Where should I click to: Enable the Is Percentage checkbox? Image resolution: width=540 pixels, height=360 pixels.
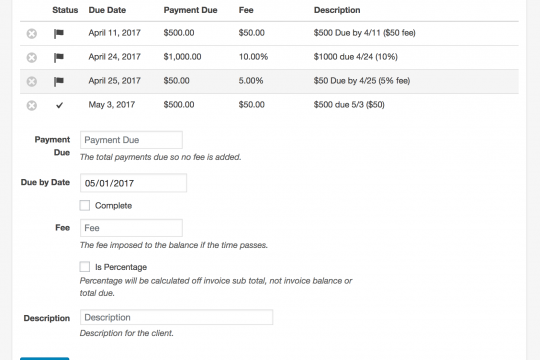tap(85, 267)
